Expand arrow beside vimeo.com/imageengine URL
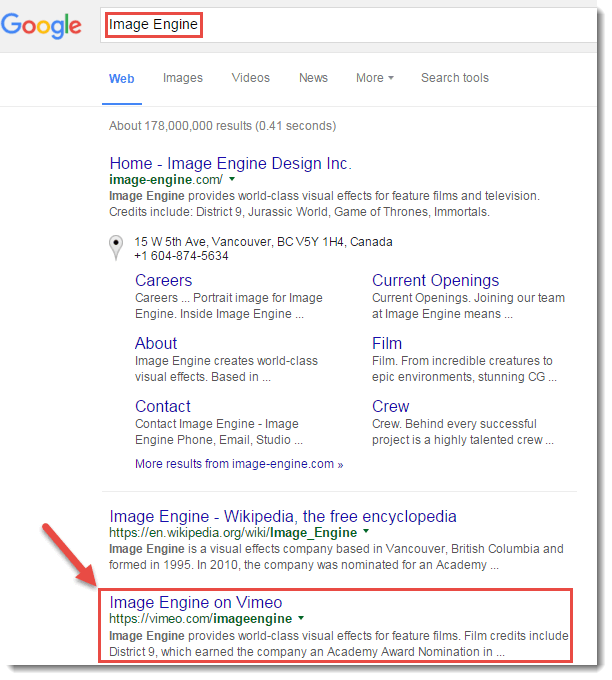 point(301,618)
